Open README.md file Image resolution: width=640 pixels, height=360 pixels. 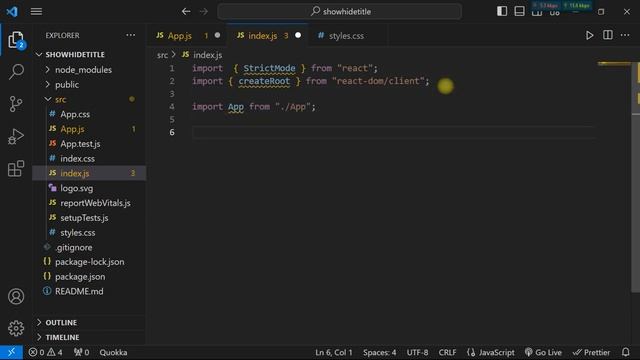[89, 291]
